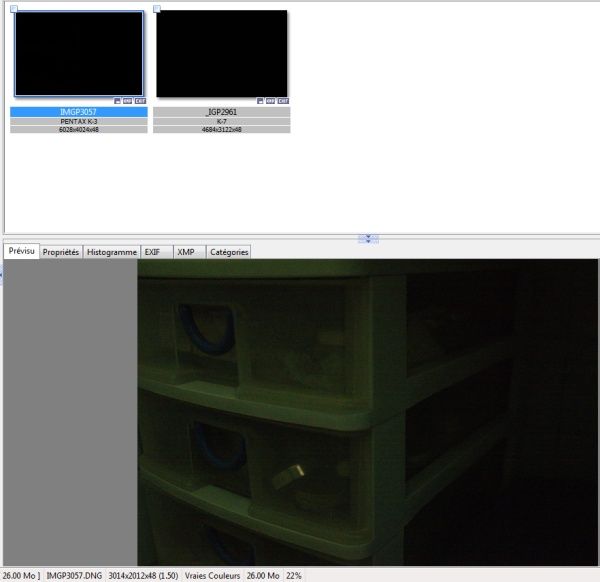600x582 pixels.
Task: Click the 4684x3122x48 dimensions label
Action: click(x=222, y=129)
